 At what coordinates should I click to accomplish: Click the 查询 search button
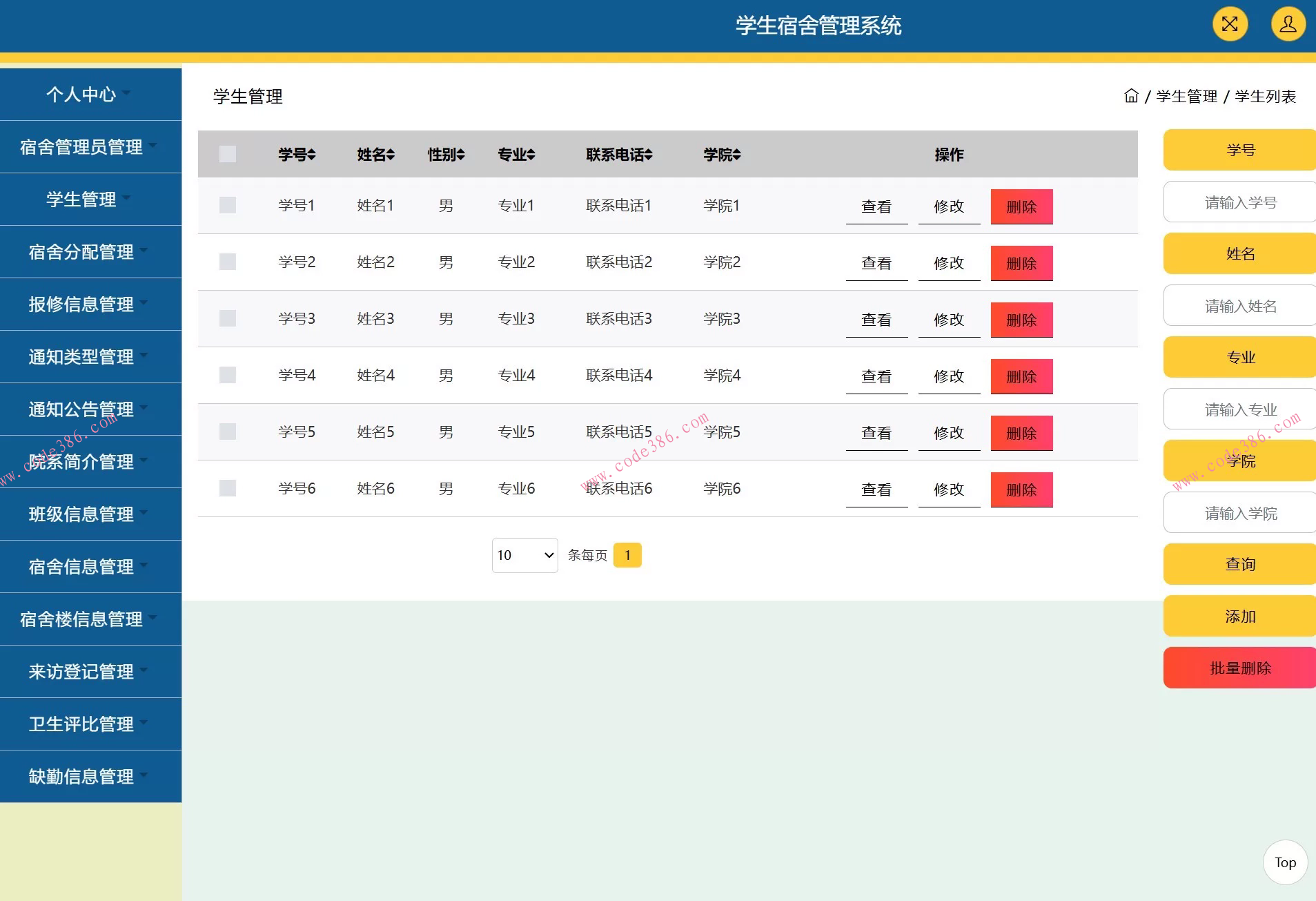1239,564
